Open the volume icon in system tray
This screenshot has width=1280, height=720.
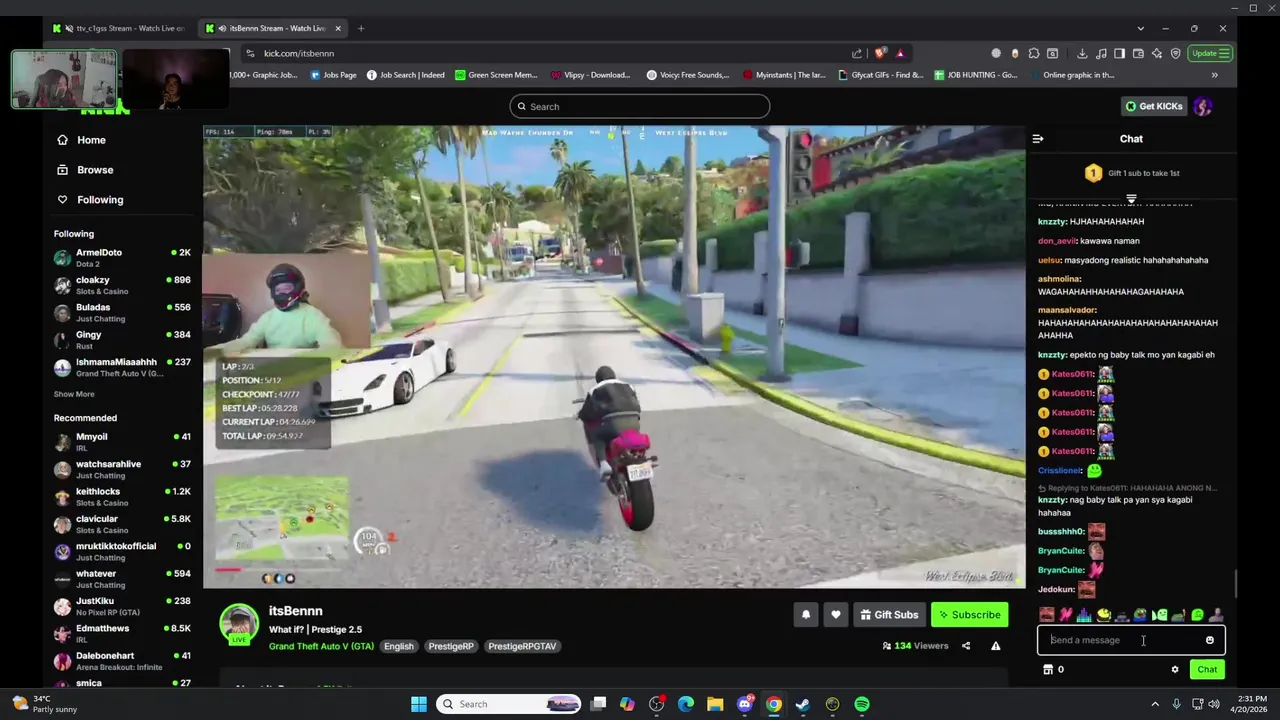coord(1214,704)
